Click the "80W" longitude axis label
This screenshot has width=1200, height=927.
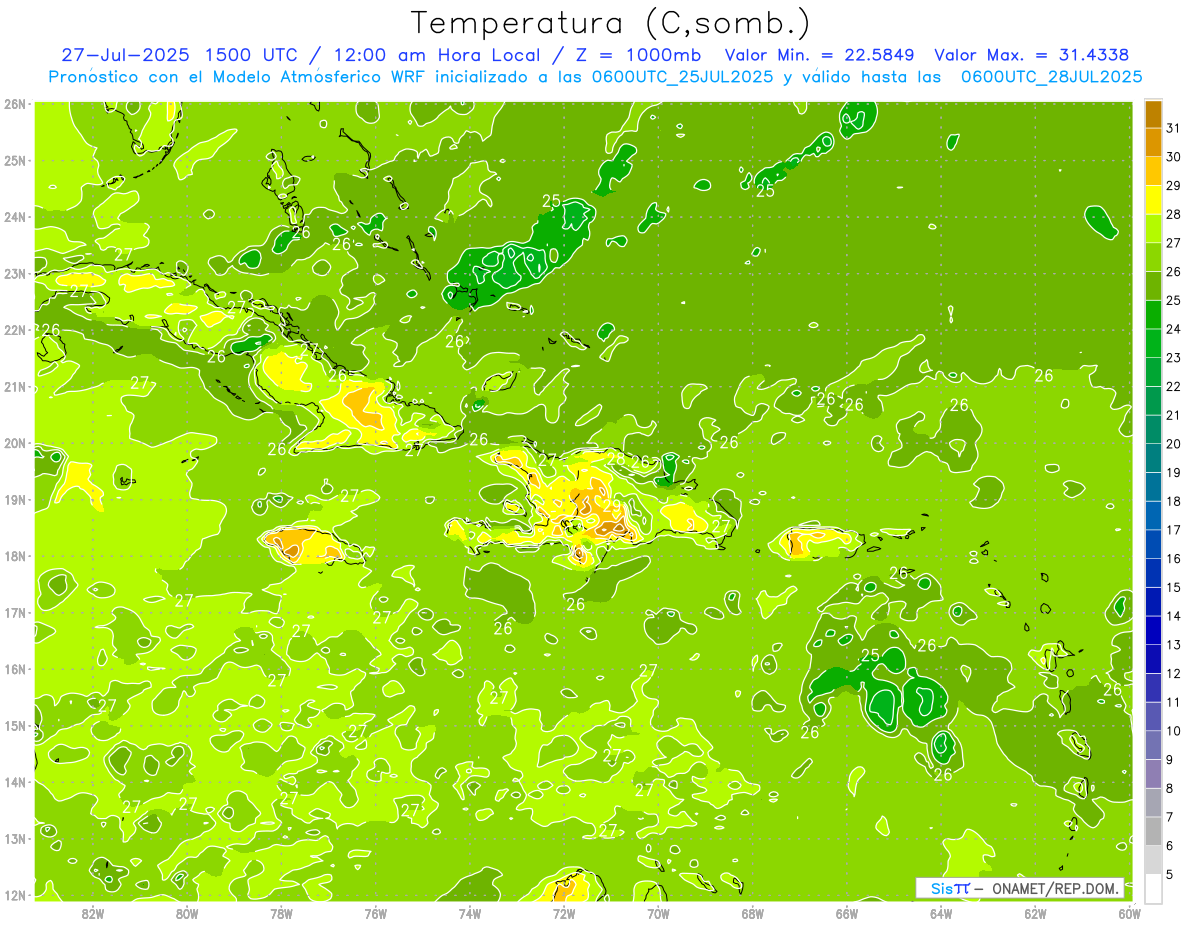186,913
